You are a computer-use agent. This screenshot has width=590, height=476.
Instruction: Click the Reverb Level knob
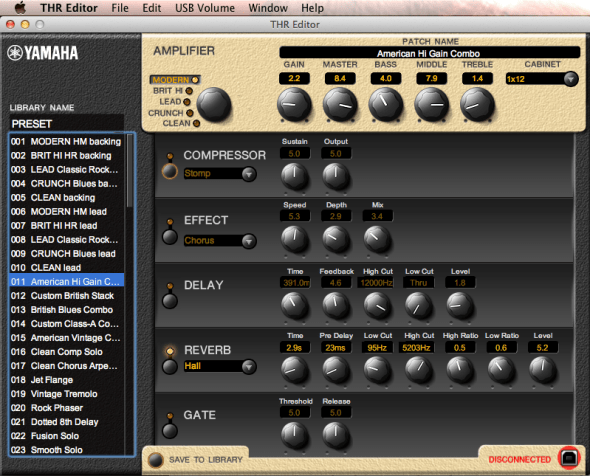pyautogui.click(x=542, y=370)
